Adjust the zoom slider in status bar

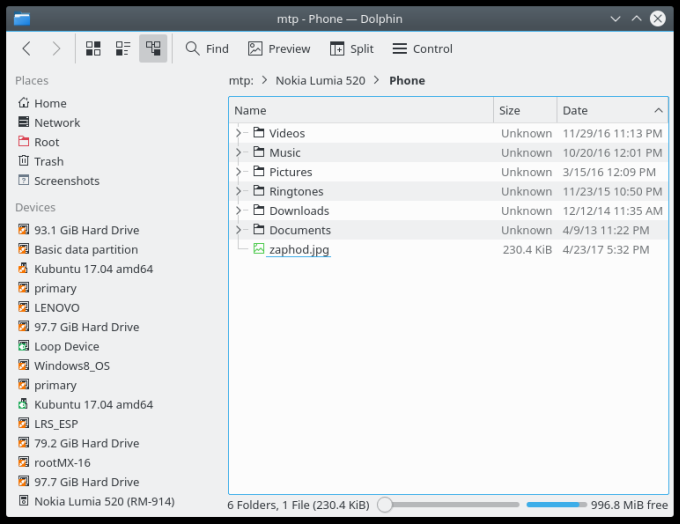(385, 505)
